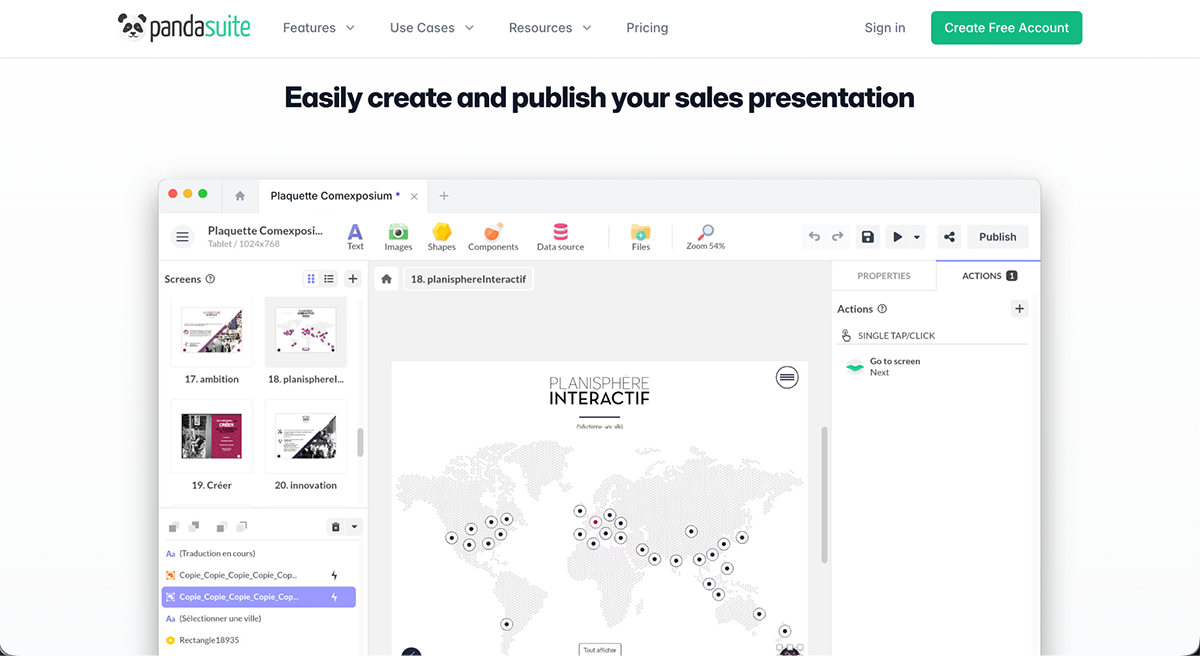Select the (Sélectionner une ville) layer

(259, 619)
